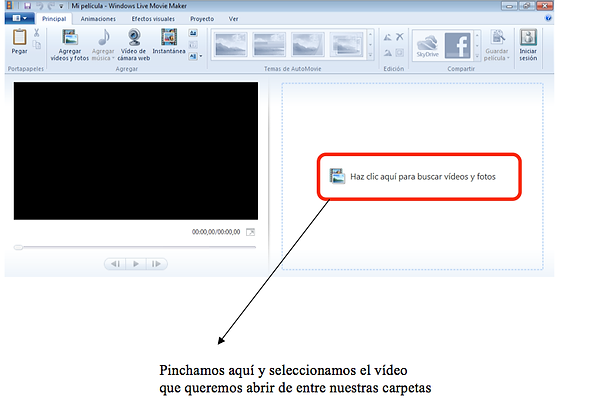Click the 00:00,00/00:00,00 time display
590x399 pixels.
pos(216,232)
